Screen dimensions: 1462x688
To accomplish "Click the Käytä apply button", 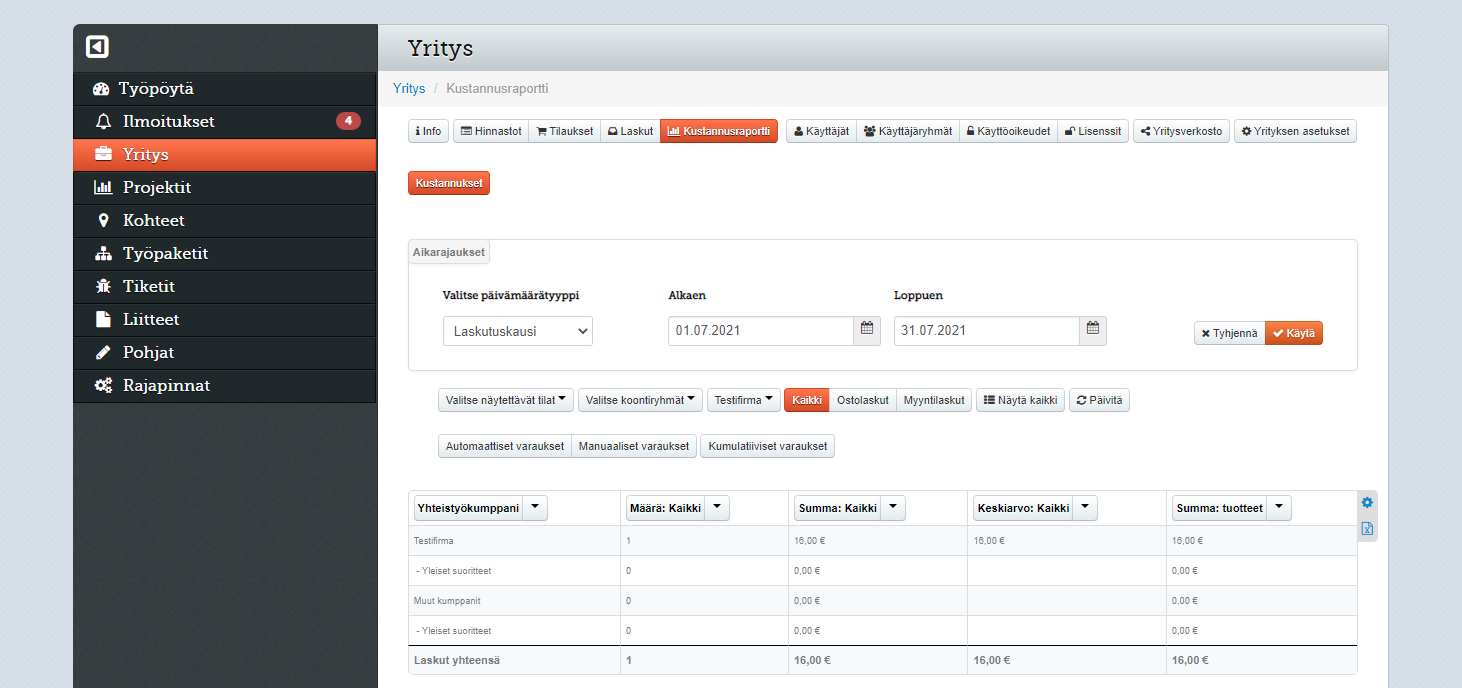I will tap(1294, 333).
